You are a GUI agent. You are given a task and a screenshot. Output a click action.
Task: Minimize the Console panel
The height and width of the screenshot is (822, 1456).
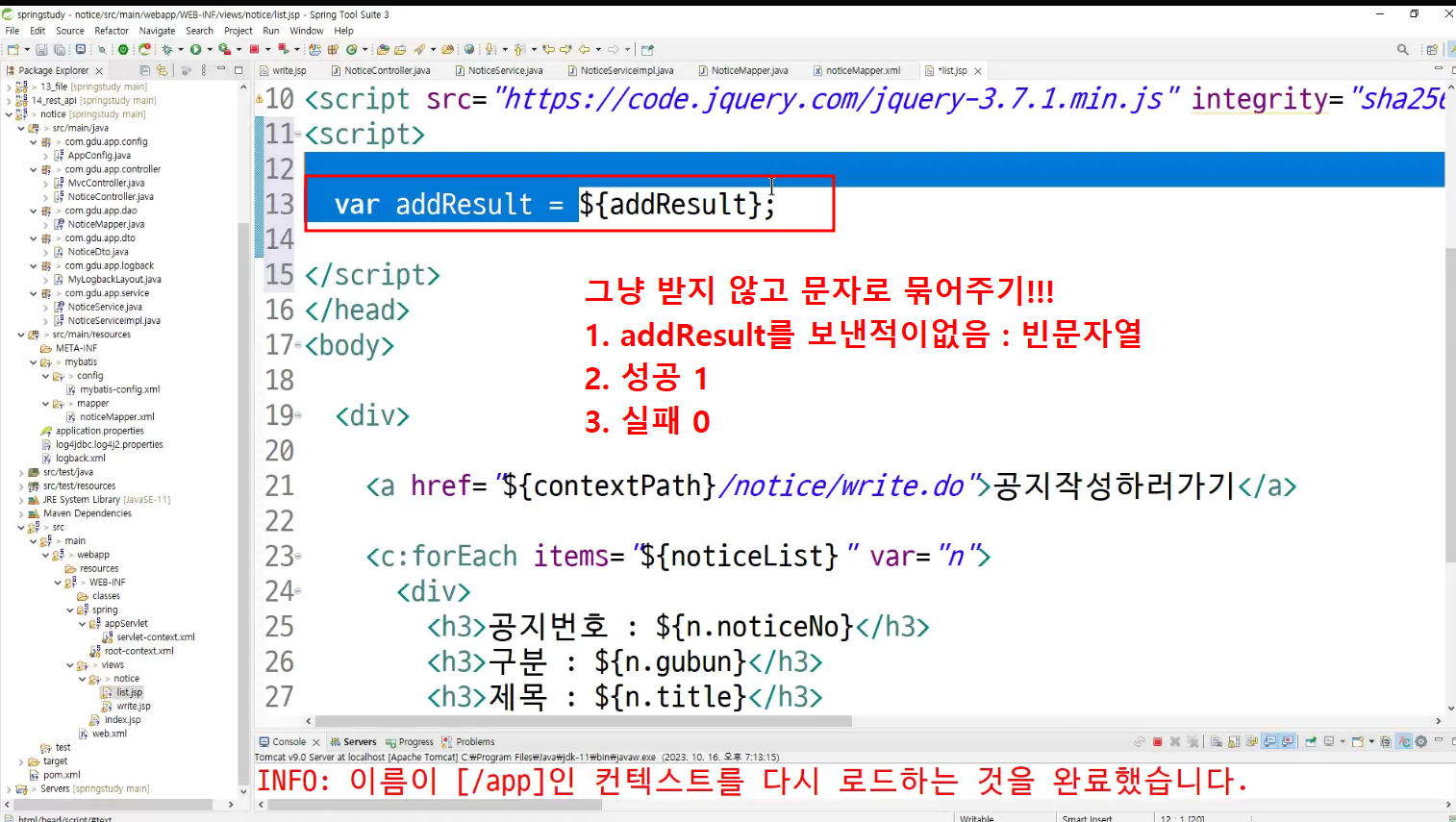point(1439,740)
